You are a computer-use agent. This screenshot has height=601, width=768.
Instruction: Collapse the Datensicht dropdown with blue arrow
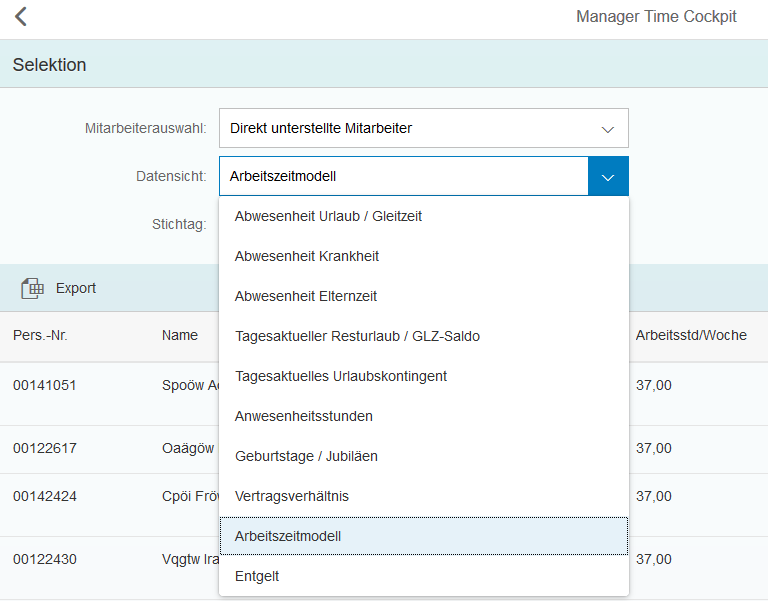(x=608, y=176)
